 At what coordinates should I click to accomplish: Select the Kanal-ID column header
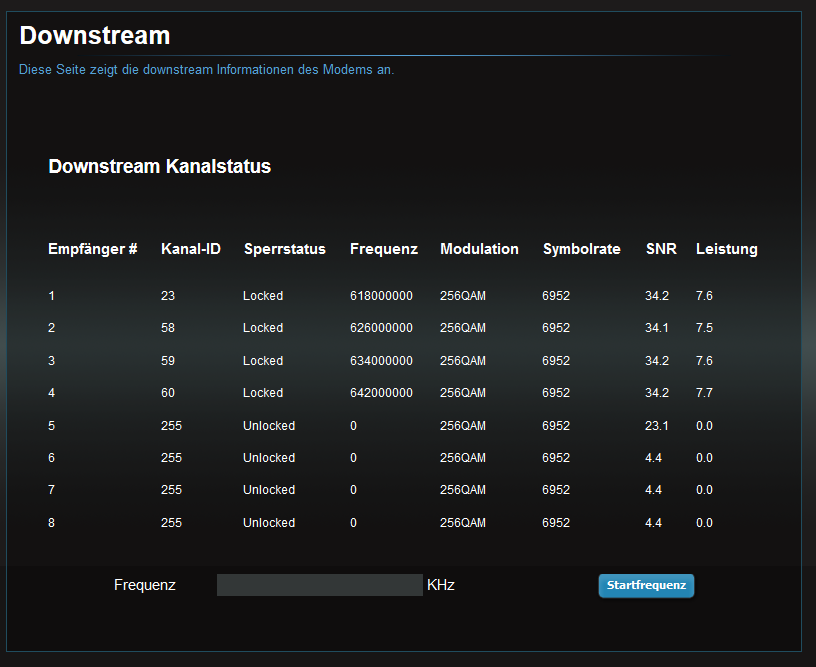pos(190,249)
